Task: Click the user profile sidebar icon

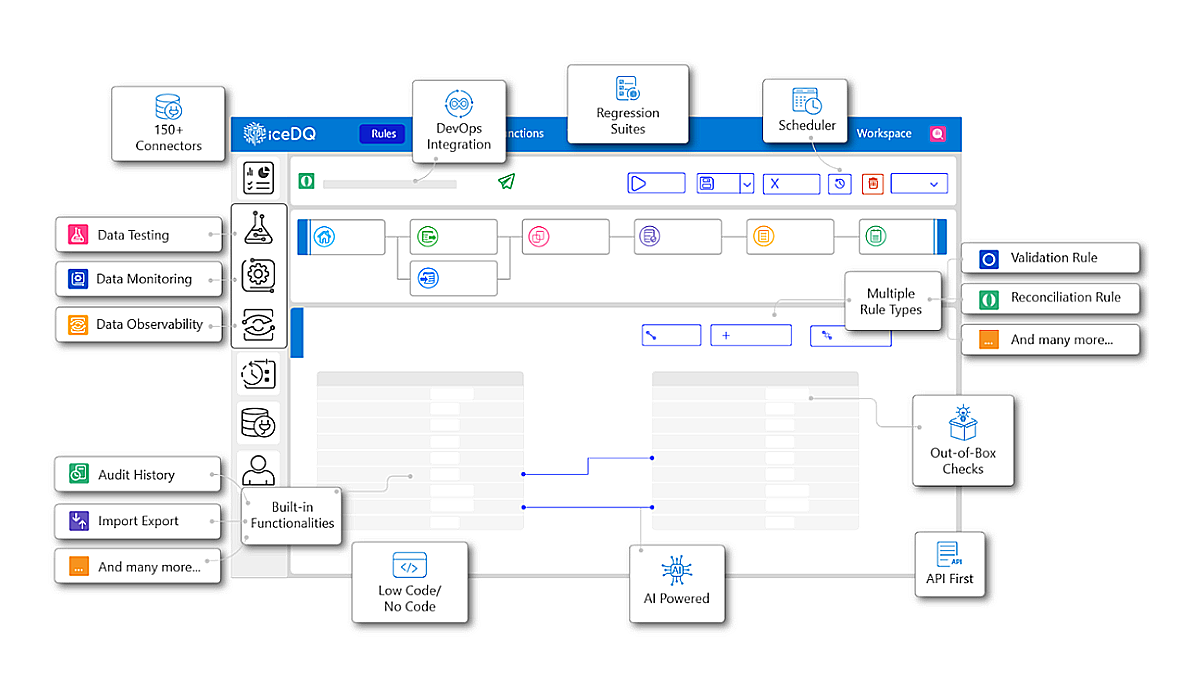Action: tap(258, 469)
